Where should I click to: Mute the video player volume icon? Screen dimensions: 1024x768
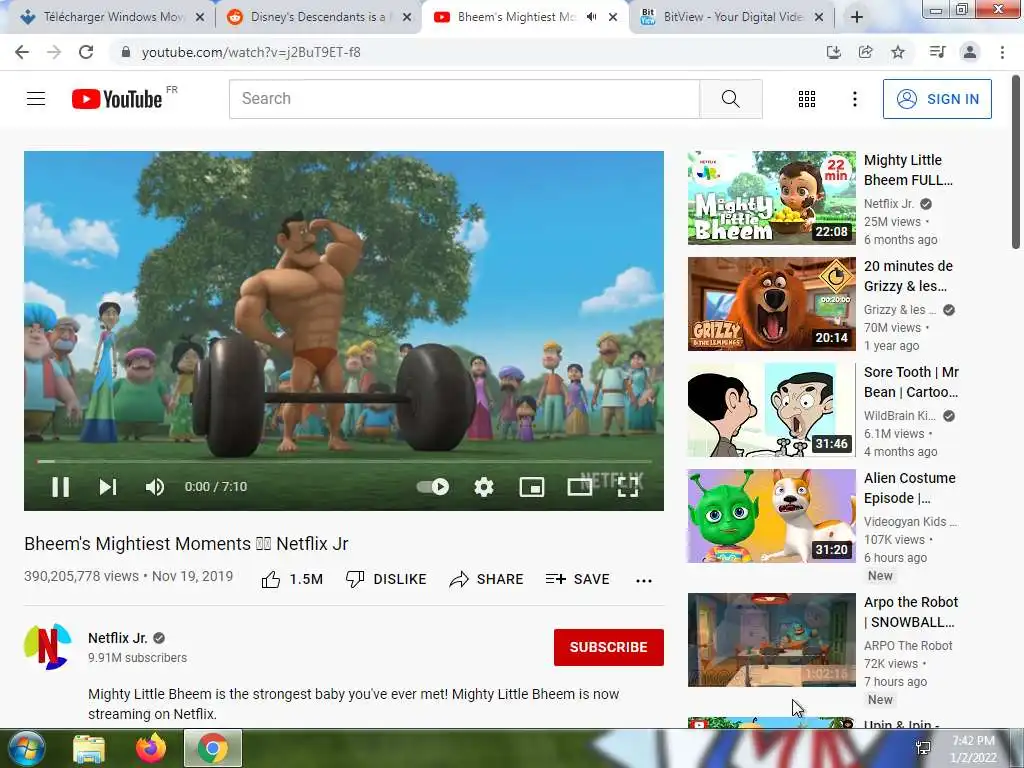click(x=155, y=487)
